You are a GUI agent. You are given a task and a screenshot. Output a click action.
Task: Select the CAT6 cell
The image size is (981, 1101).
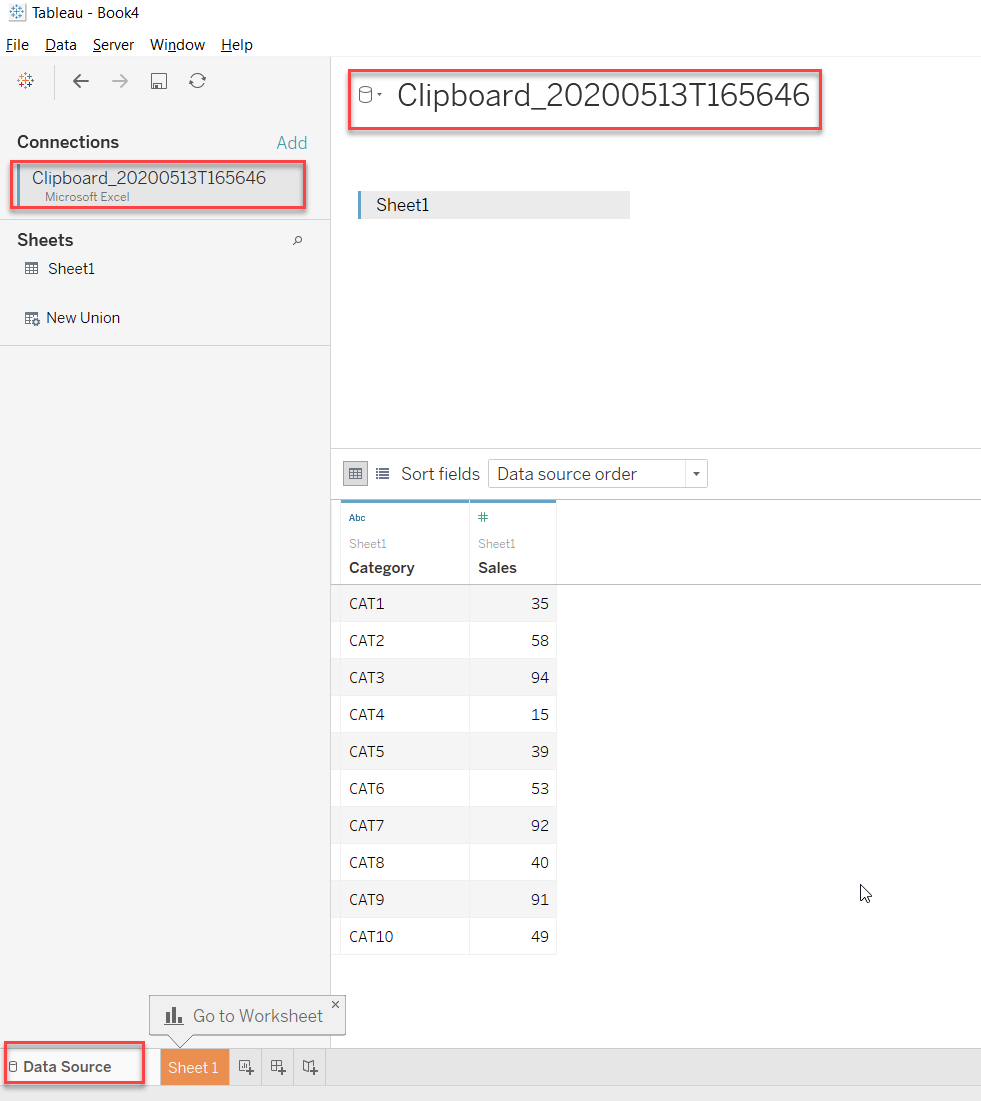(405, 789)
